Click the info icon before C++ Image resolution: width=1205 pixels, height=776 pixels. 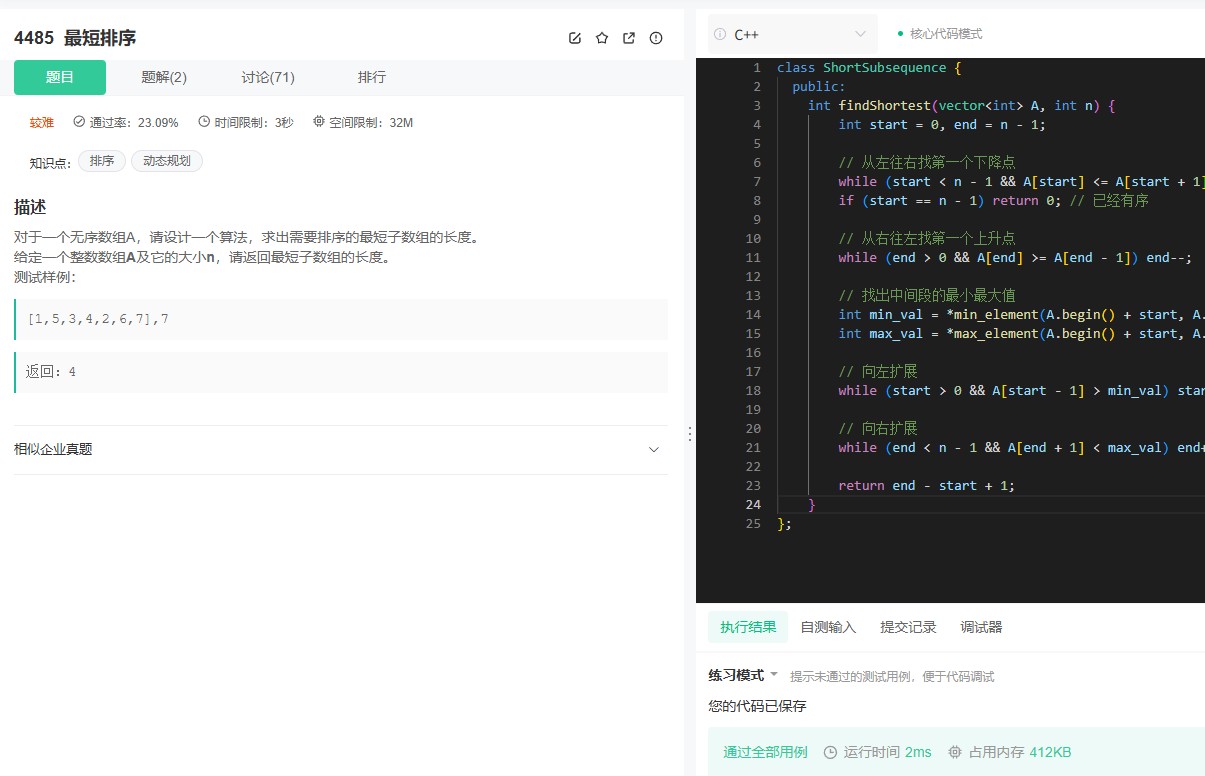click(720, 34)
